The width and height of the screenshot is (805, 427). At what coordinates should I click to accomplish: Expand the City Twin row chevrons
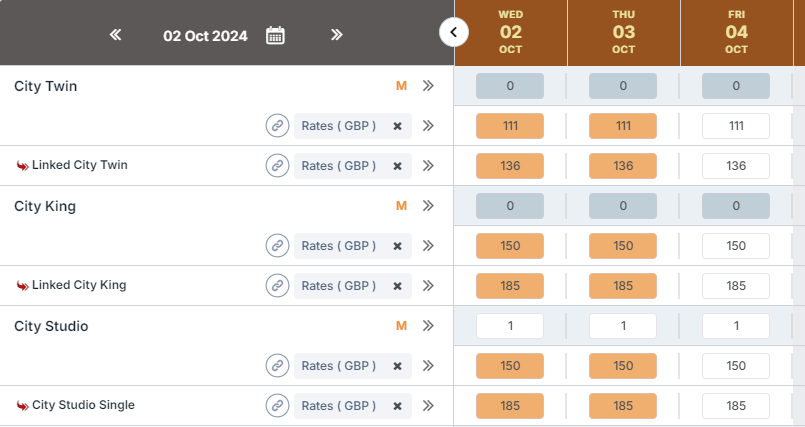(428, 86)
